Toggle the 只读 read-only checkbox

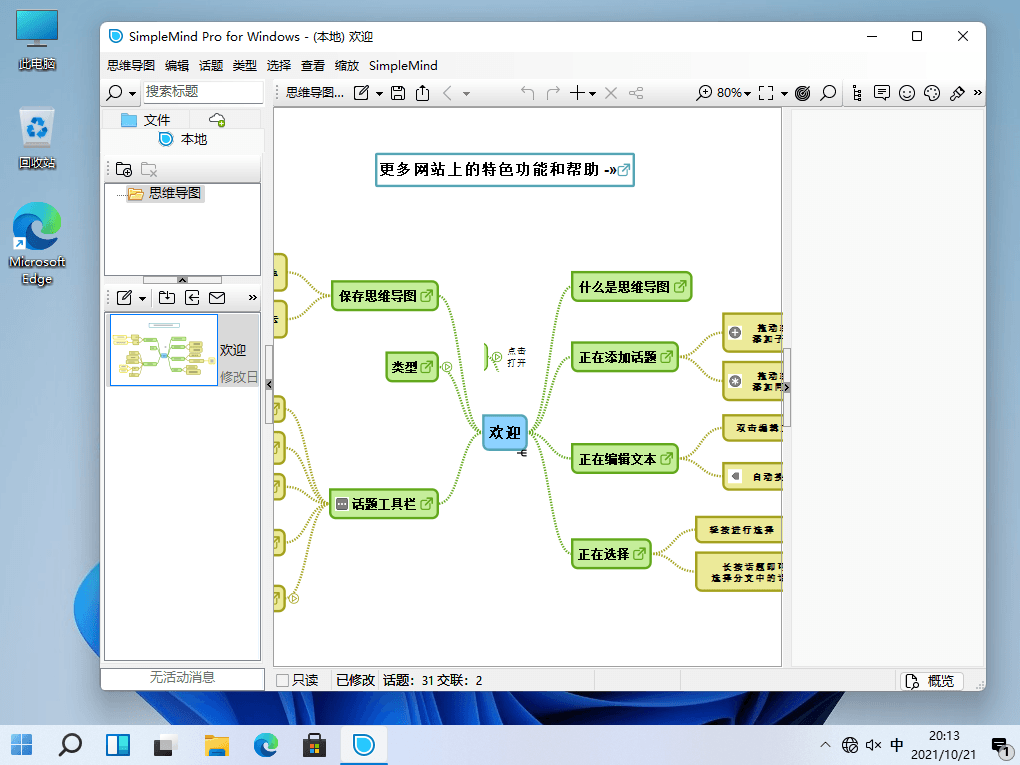(x=282, y=680)
